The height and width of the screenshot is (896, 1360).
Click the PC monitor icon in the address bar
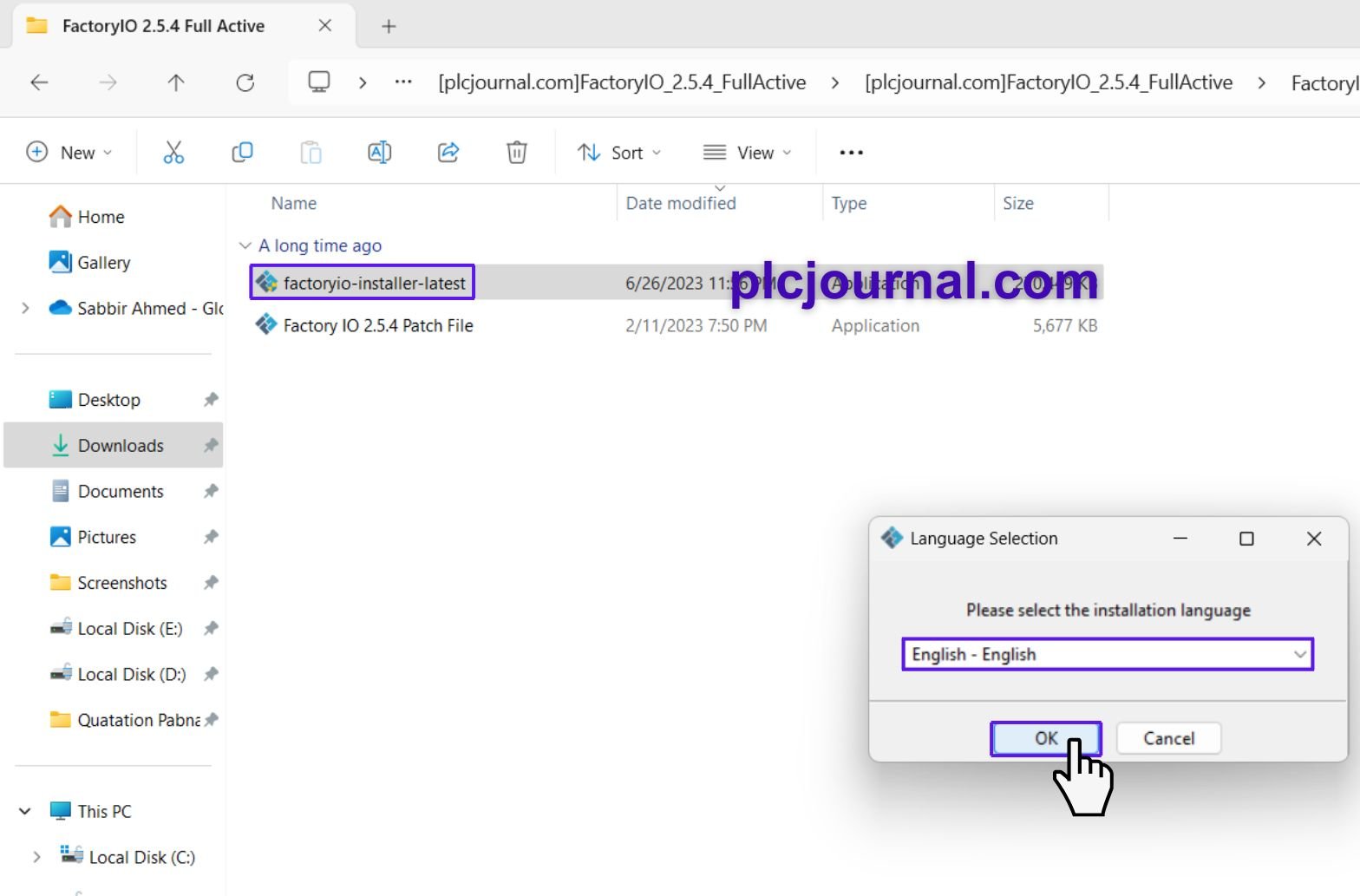tap(319, 82)
